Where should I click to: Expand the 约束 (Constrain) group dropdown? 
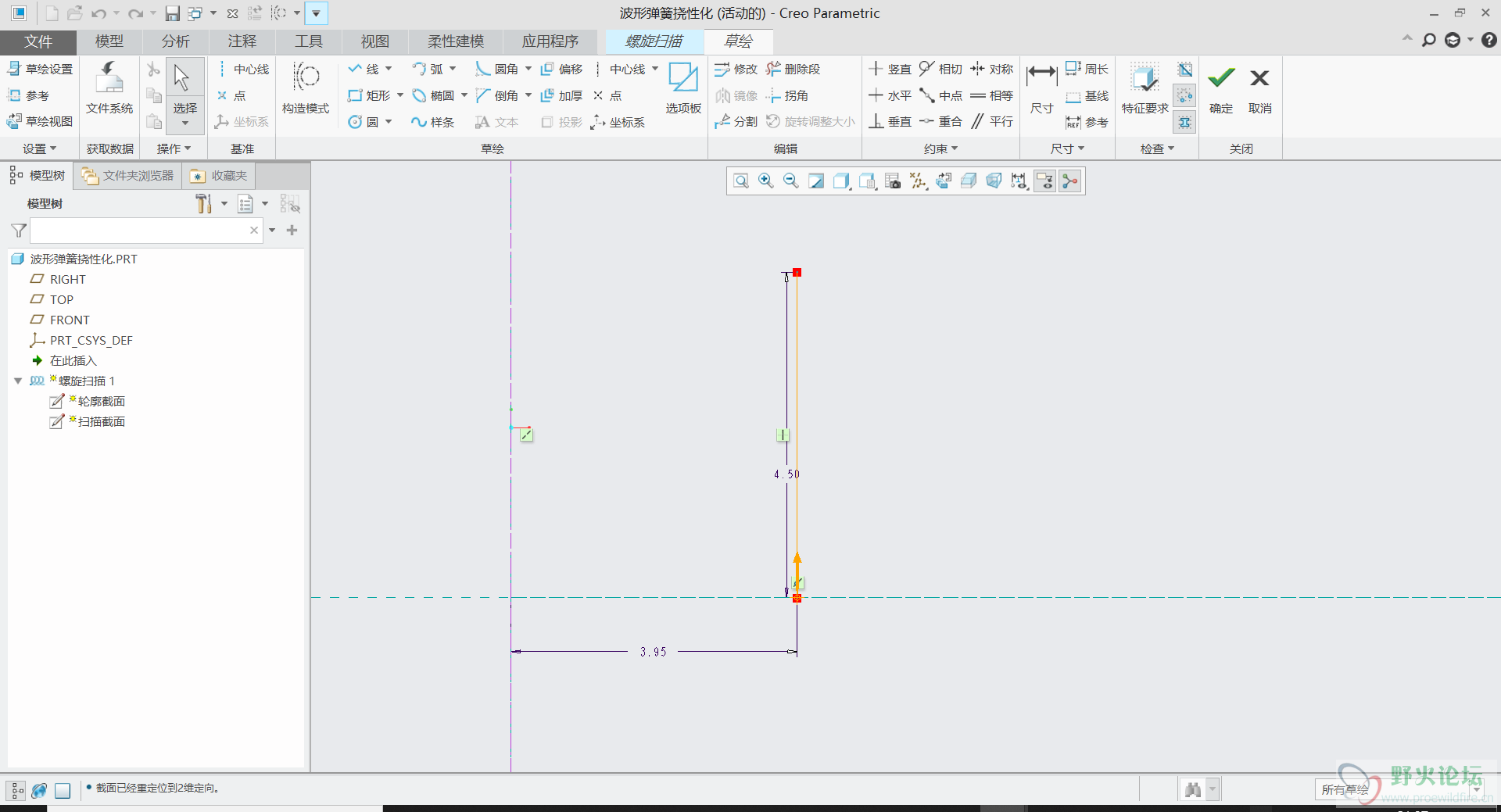tap(940, 148)
